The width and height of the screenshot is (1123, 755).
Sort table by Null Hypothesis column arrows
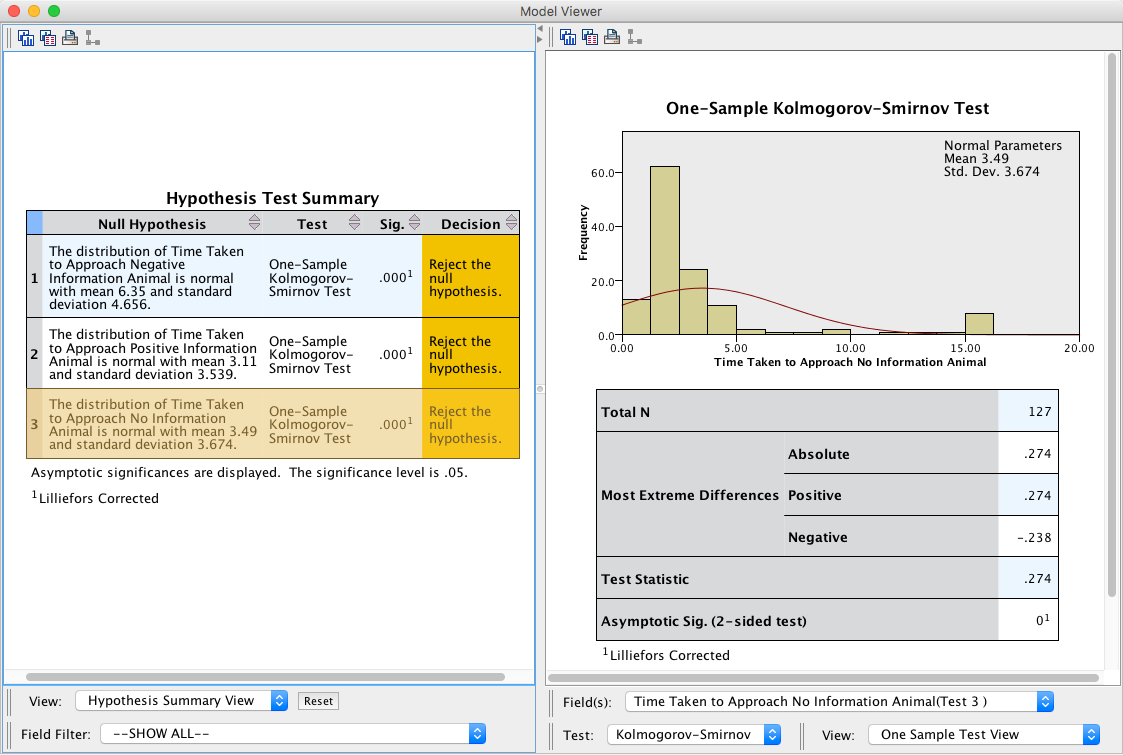pyautogui.click(x=254, y=223)
